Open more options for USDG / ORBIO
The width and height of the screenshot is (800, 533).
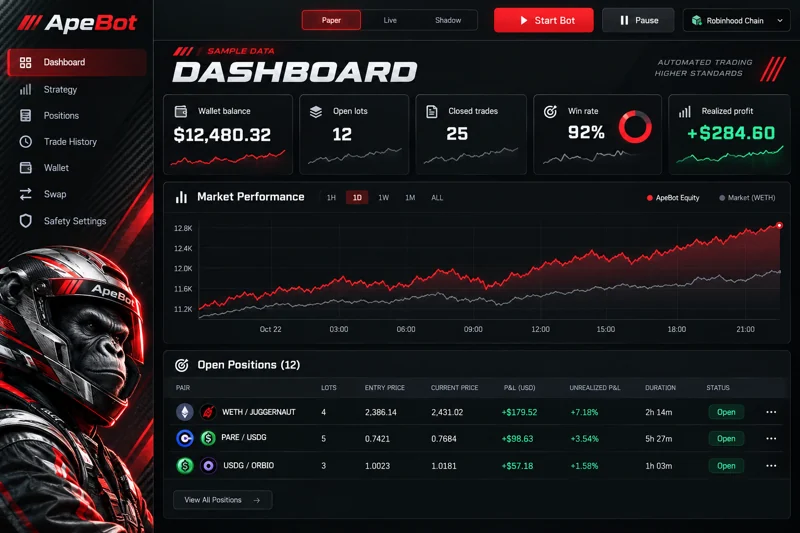771,466
